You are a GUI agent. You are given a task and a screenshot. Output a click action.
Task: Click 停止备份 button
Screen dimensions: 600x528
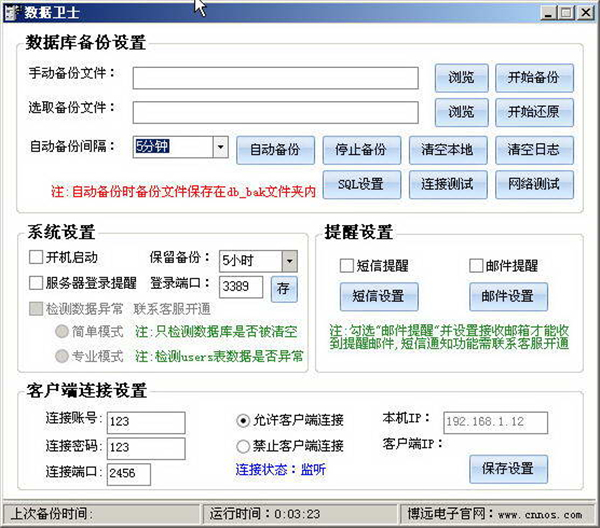pyautogui.click(x=362, y=150)
